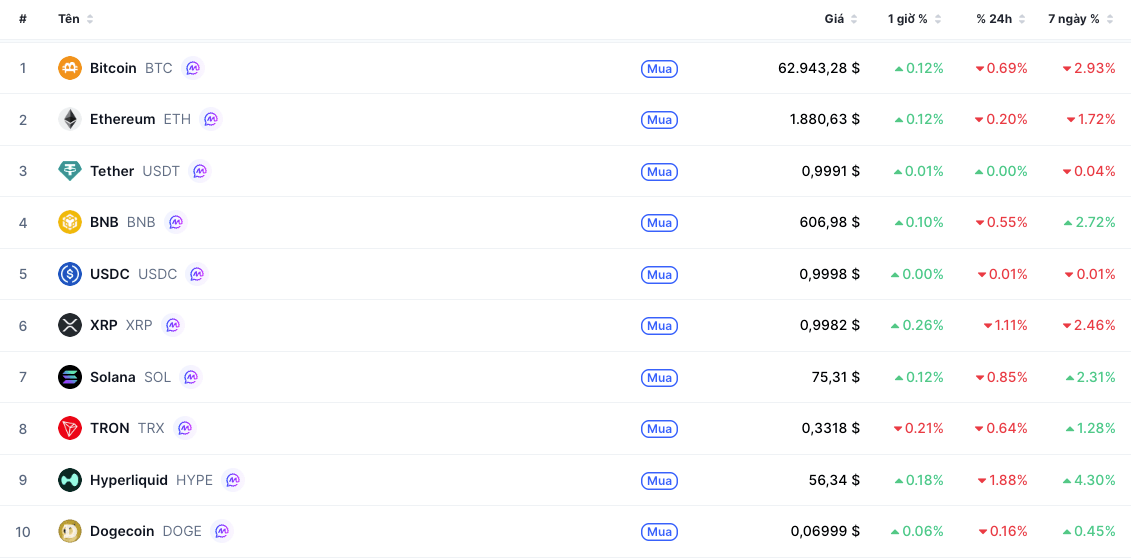Click the price 0,9982 $
The height and width of the screenshot is (560, 1131).
pyautogui.click(x=829, y=325)
